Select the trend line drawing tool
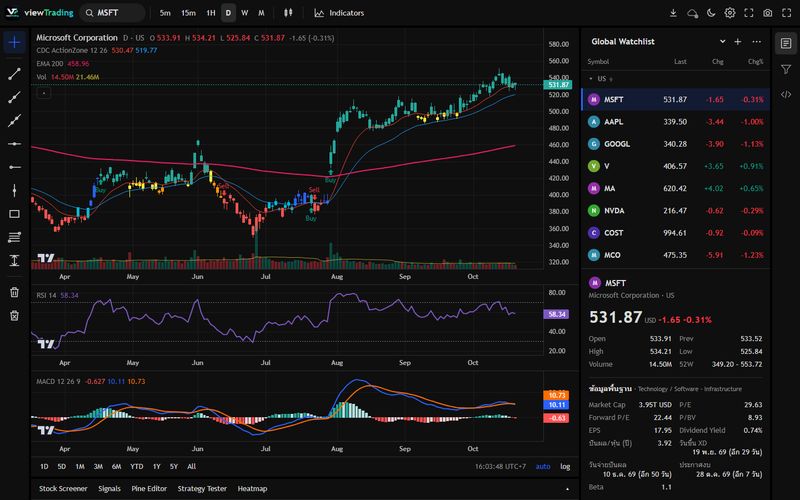Image resolution: width=800 pixels, height=500 pixels. click(14, 74)
